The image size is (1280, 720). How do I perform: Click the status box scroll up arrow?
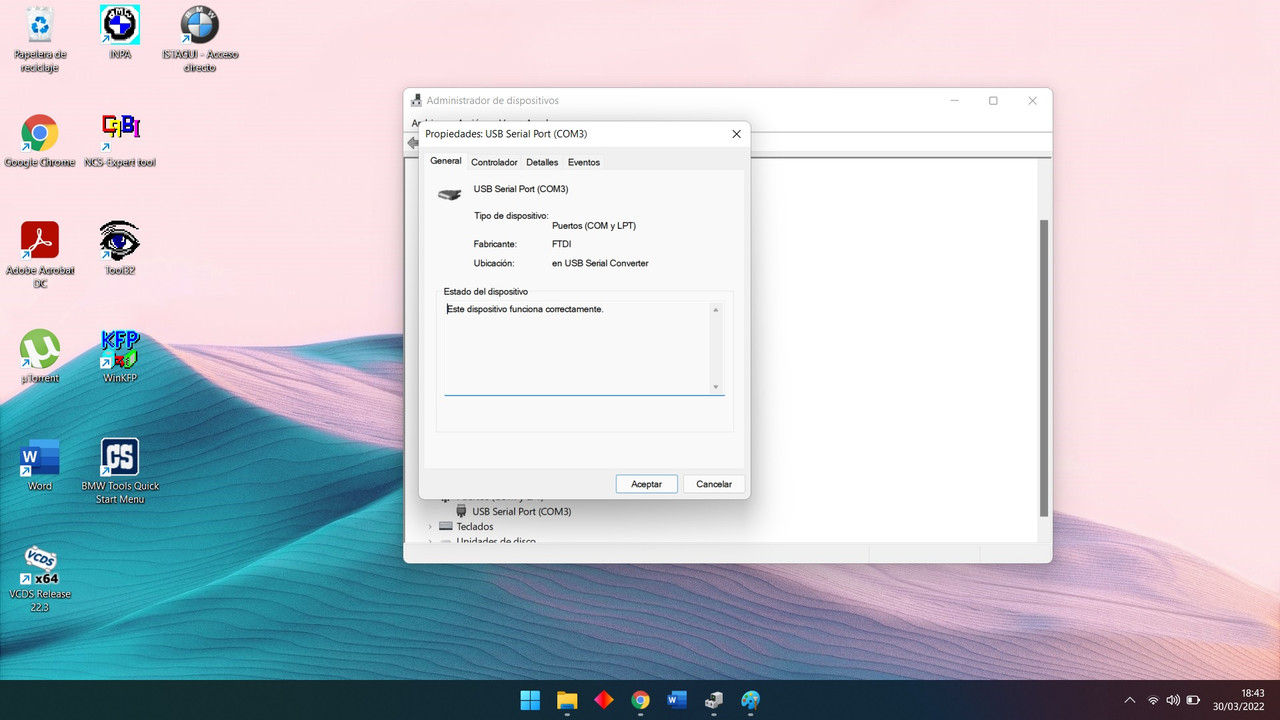(x=716, y=309)
